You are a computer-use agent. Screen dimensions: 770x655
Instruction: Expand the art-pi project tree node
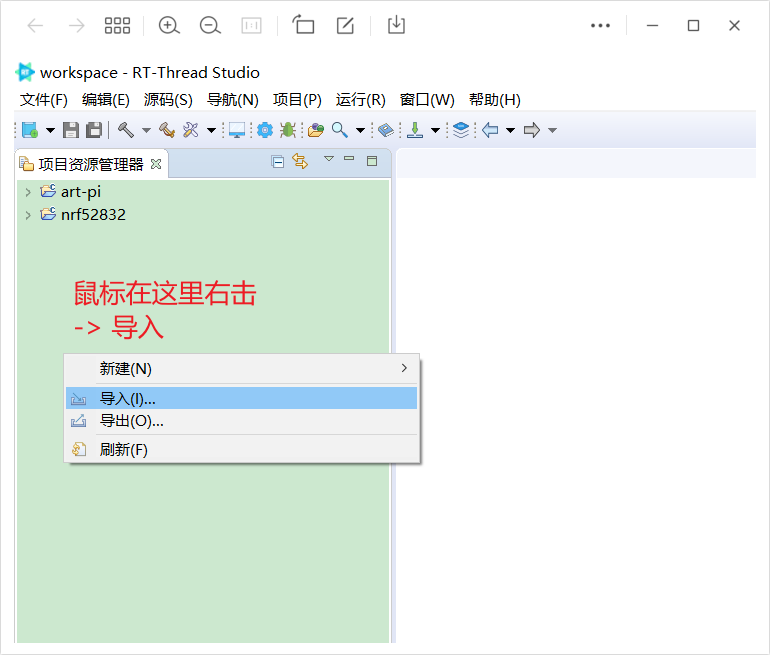tap(28, 192)
